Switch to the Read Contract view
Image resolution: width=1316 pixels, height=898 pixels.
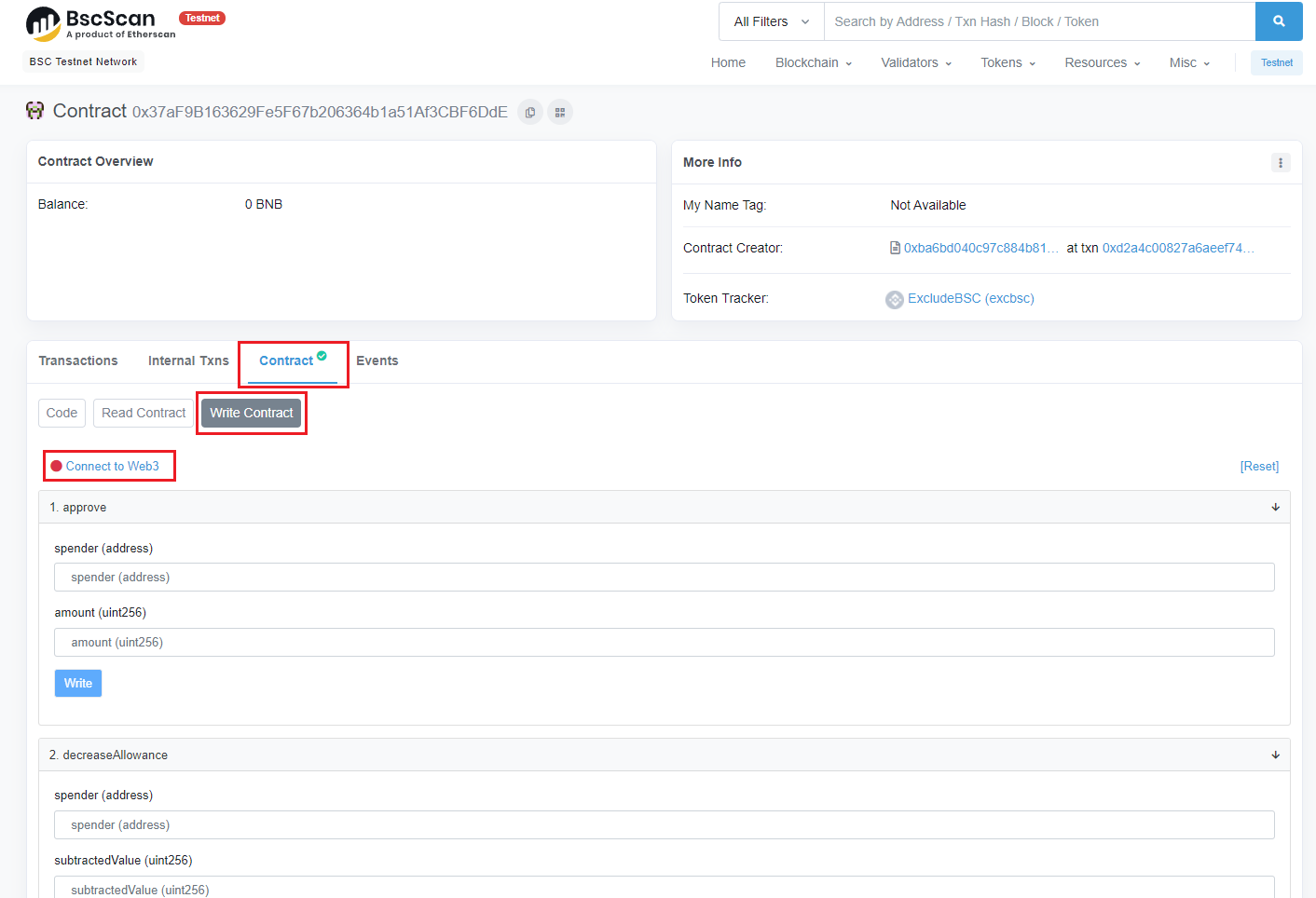pyautogui.click(x=143, y=413)
